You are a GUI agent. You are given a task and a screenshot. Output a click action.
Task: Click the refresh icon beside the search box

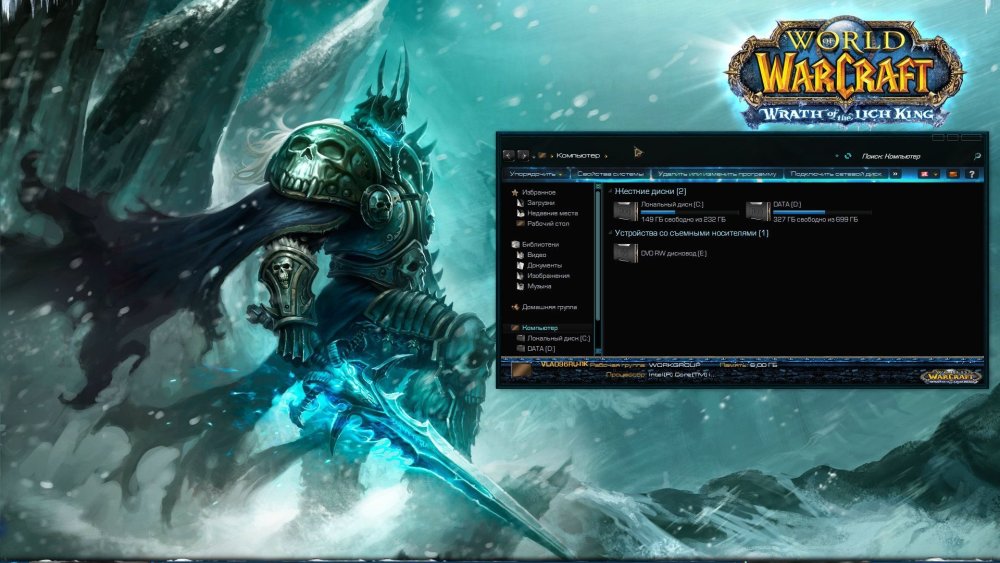[848, 156]
